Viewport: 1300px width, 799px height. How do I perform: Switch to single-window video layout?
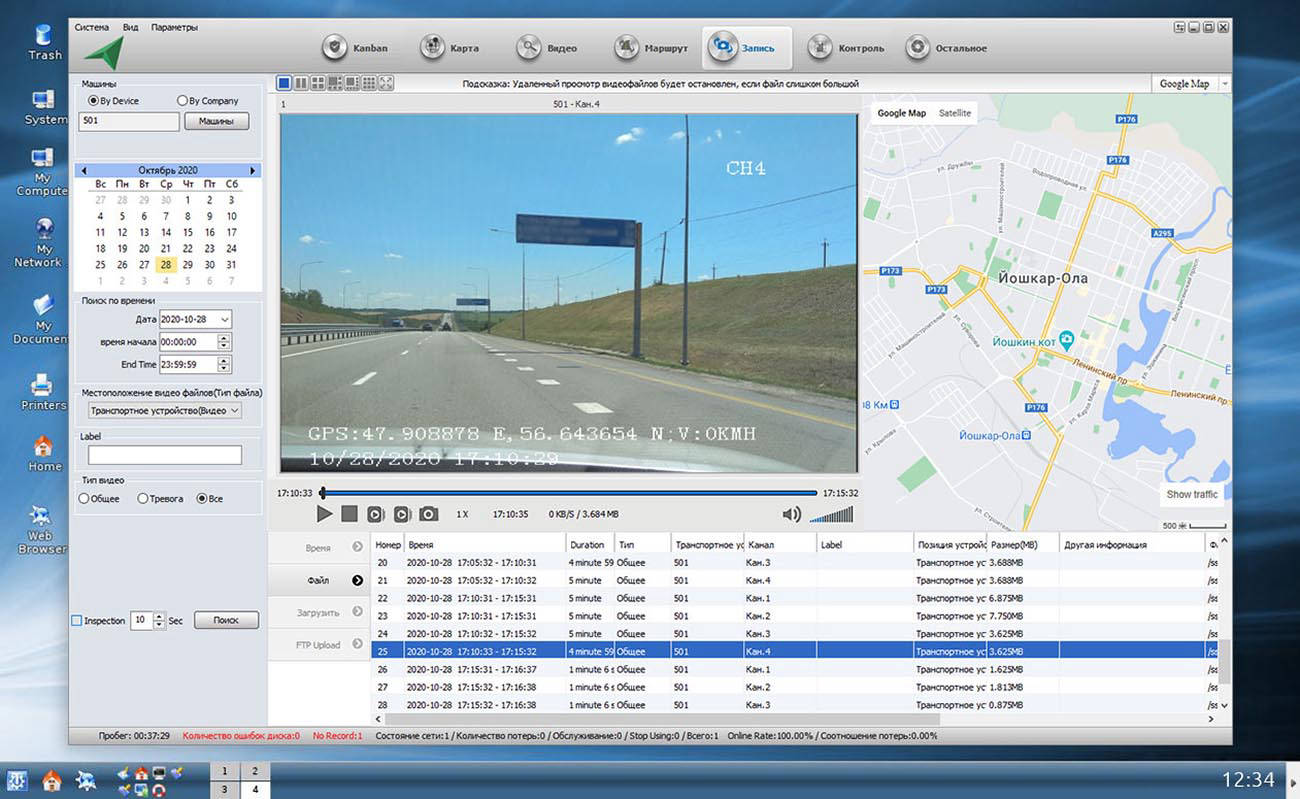tap(284, 84)
